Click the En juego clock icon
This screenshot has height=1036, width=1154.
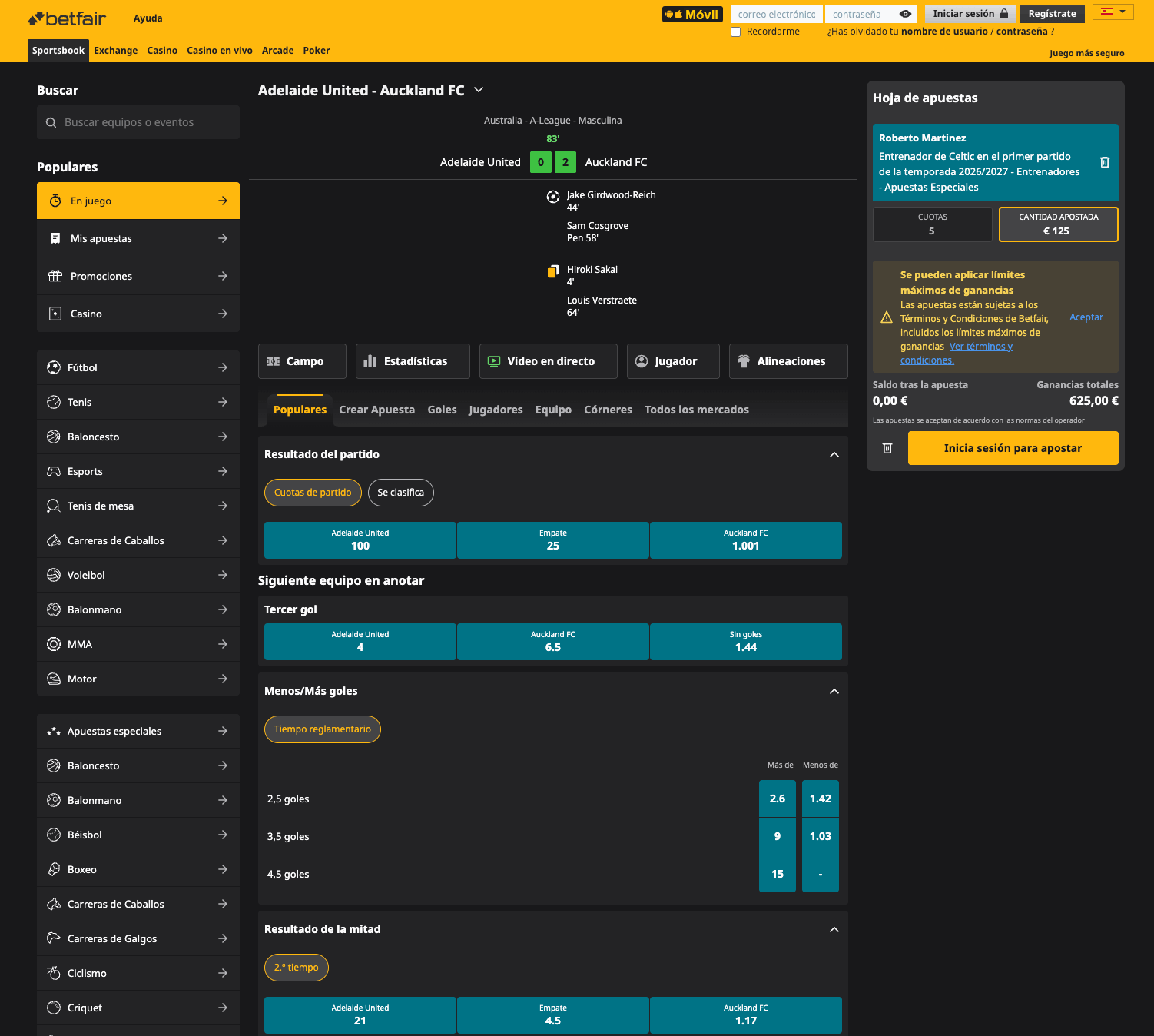coord(55,201)
